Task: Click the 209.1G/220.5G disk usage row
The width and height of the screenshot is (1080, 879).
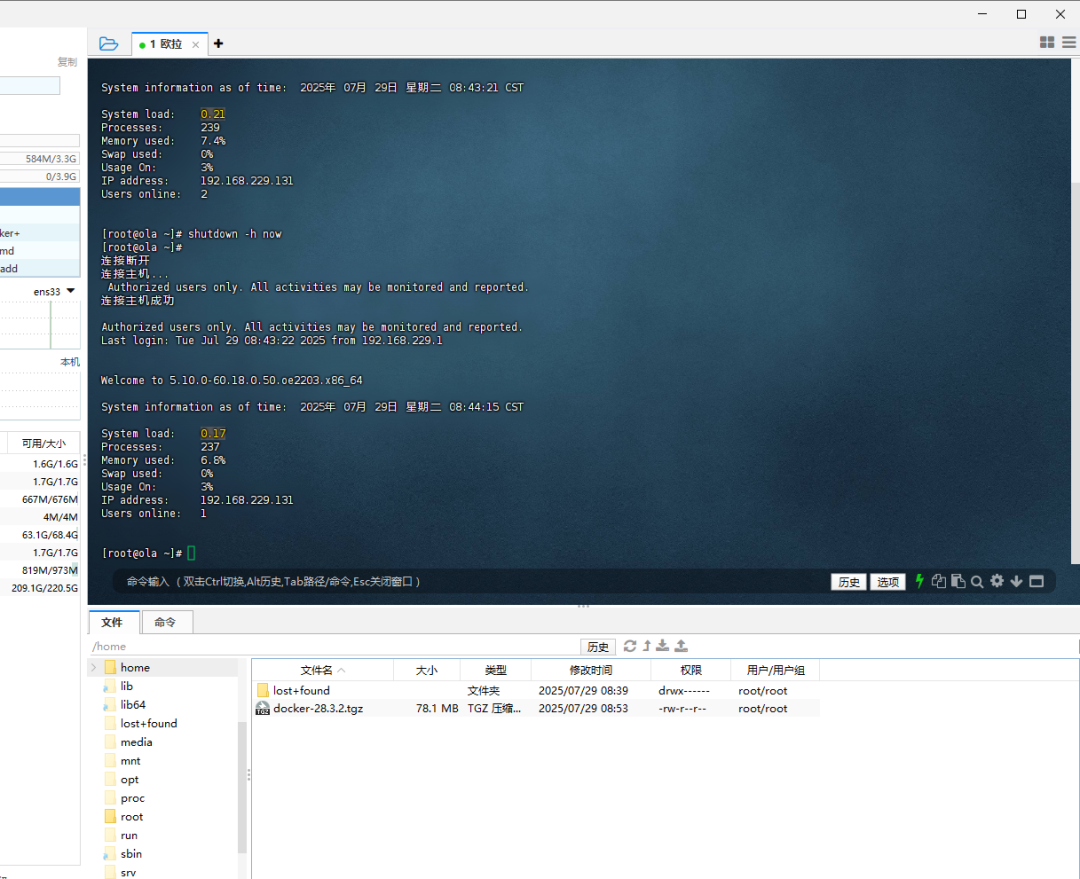Action: pos(40,588)
